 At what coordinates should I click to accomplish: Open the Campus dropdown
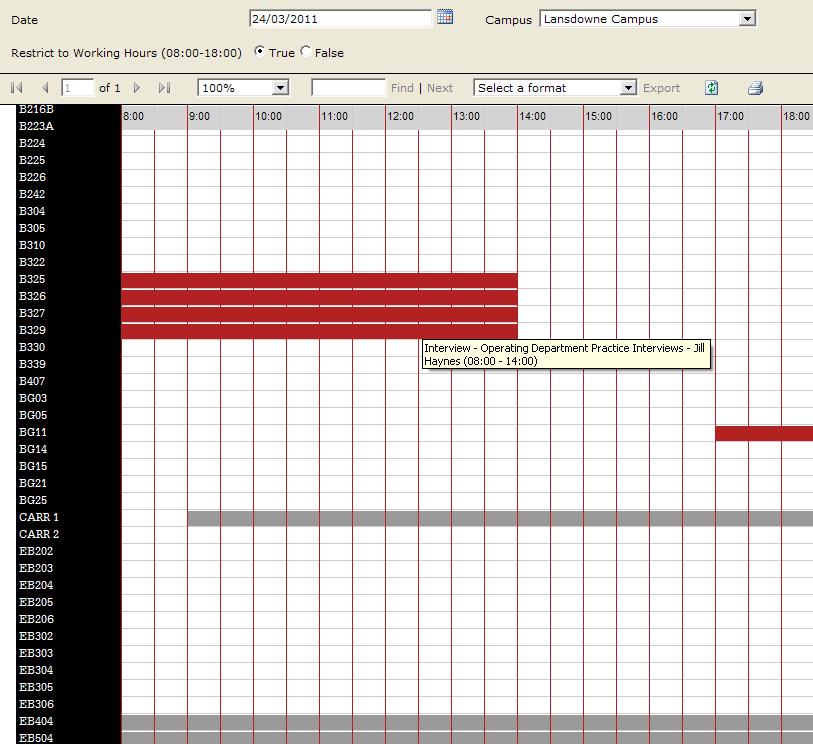click(x=746, y=19)
